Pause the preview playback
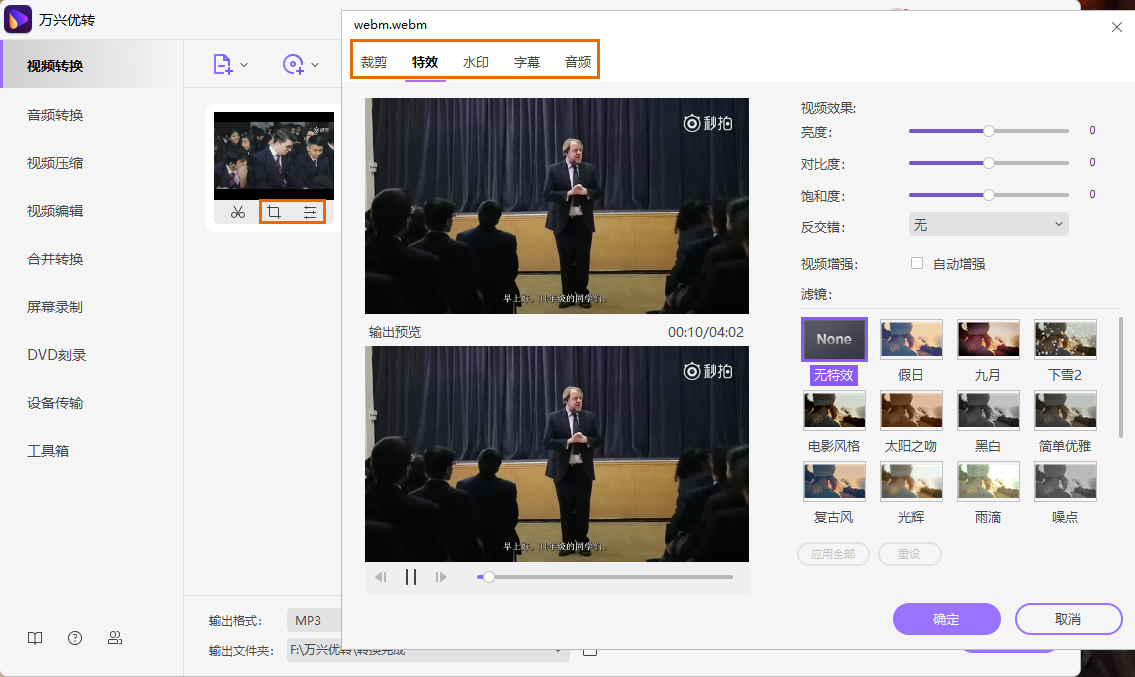Image resolution: width=1135 pixels, height=677 pixels. tap(410, 576)
